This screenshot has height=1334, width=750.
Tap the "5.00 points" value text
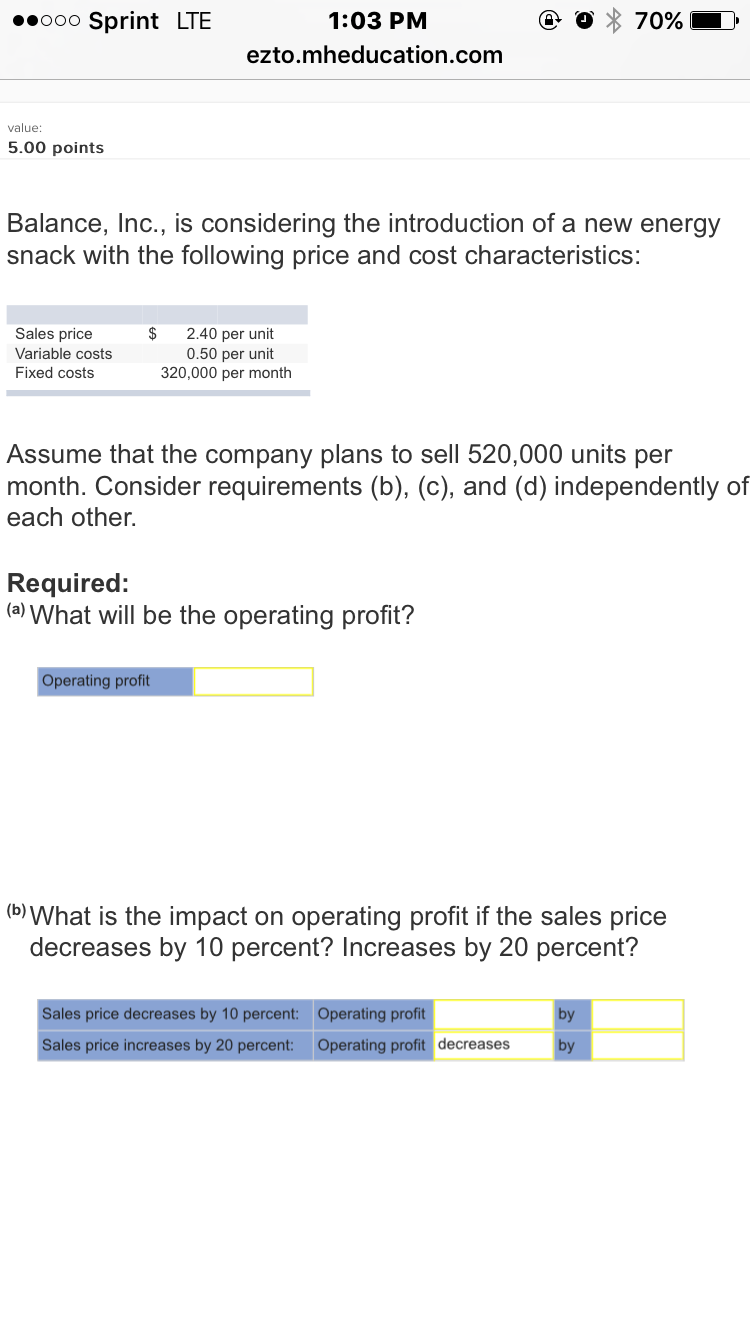(56, 148)
